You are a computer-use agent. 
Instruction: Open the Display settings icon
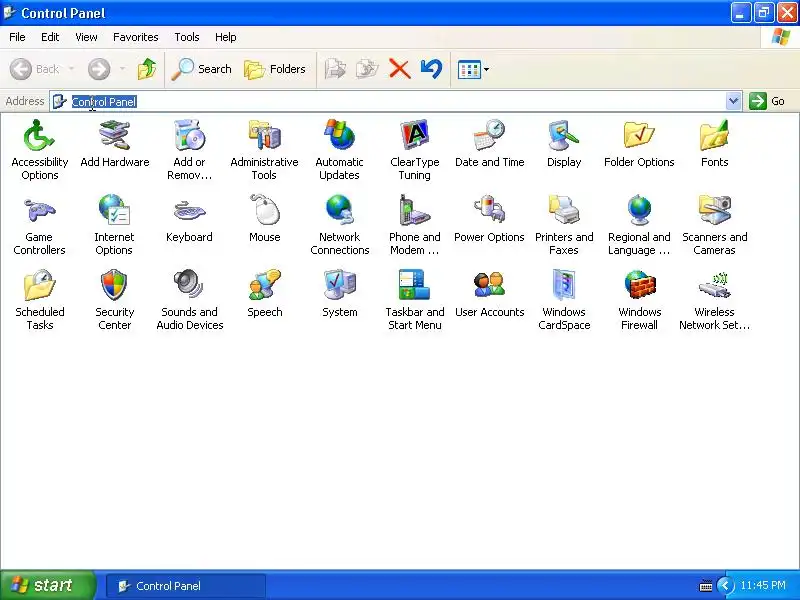pos(564,136)
